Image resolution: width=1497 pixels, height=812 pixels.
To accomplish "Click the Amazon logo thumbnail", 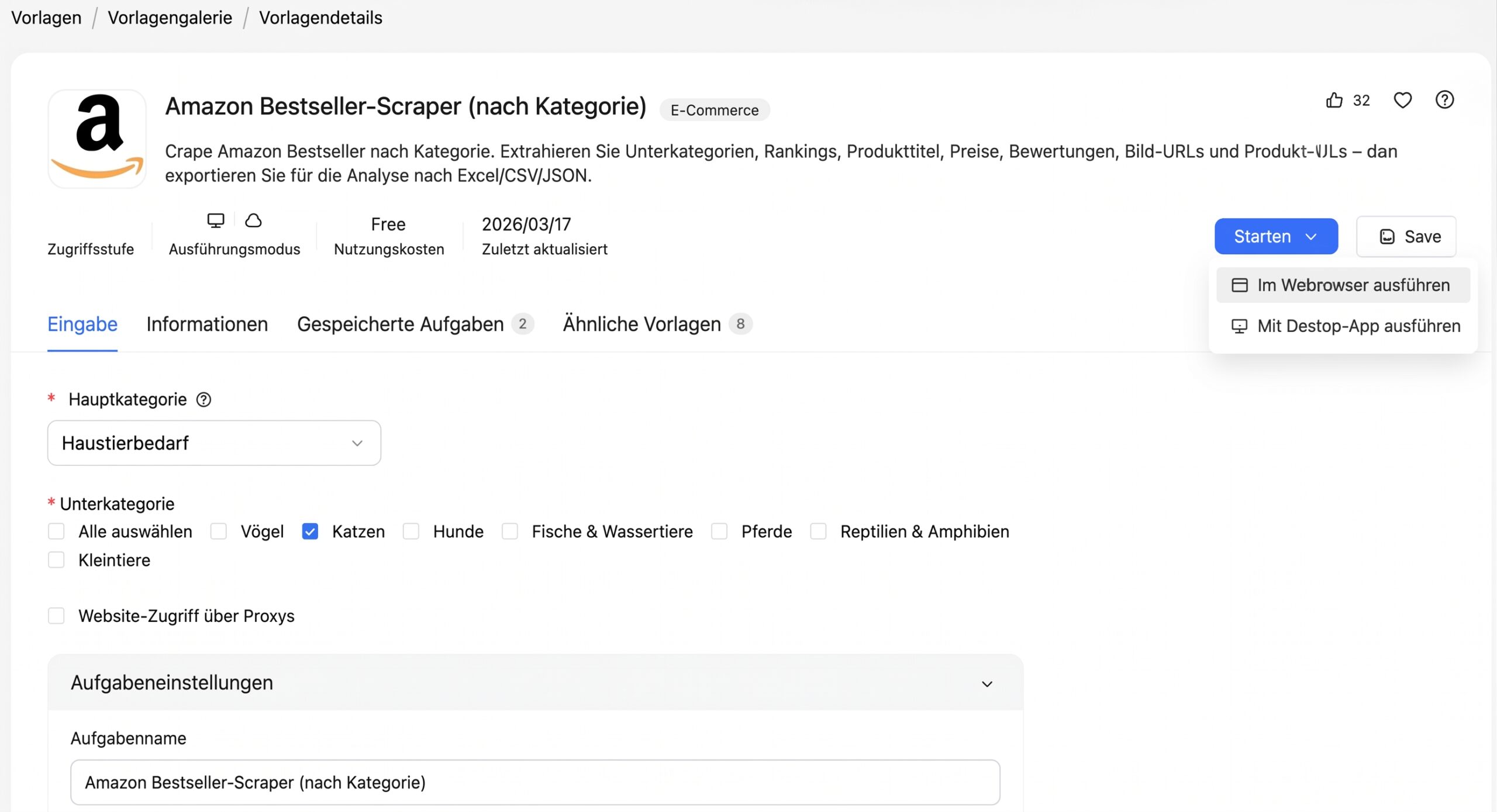I will 97,139.
